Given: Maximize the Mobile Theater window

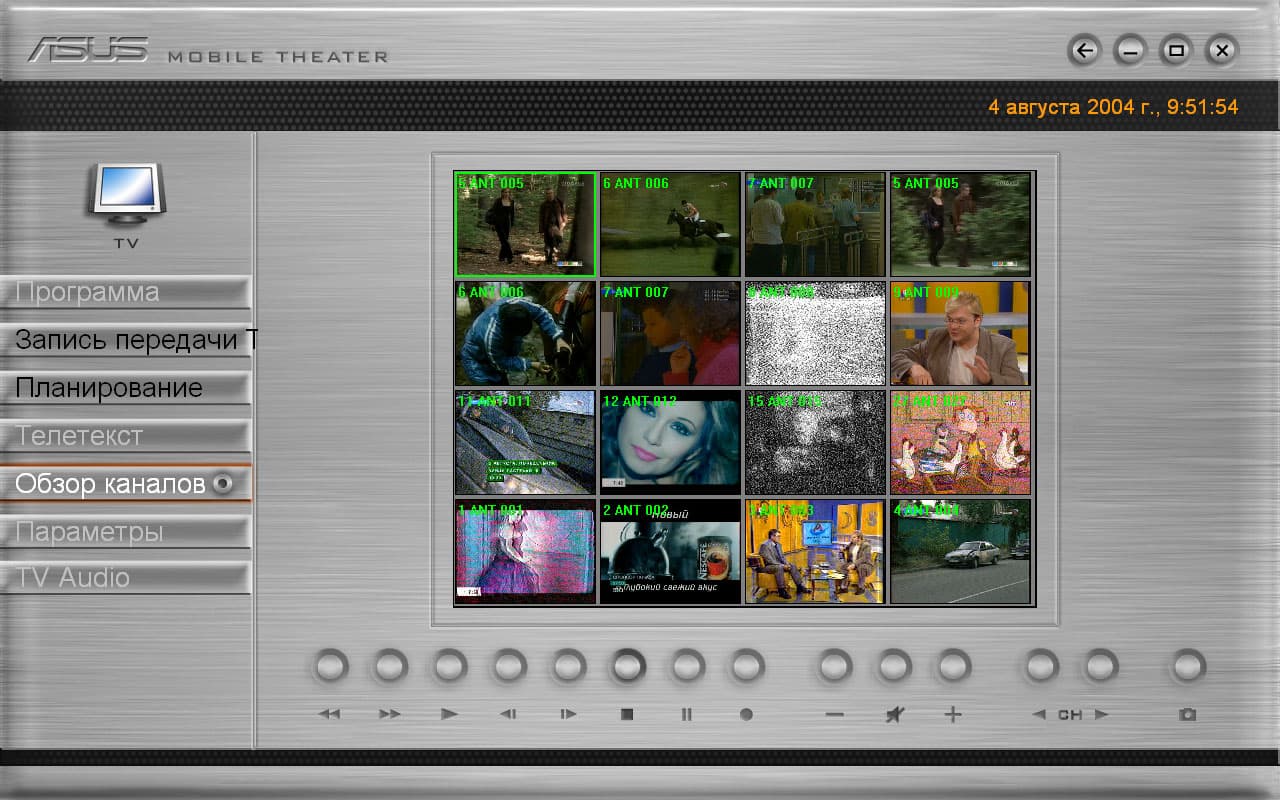Looking at the screenshot, I should (x=1176, y=50).
